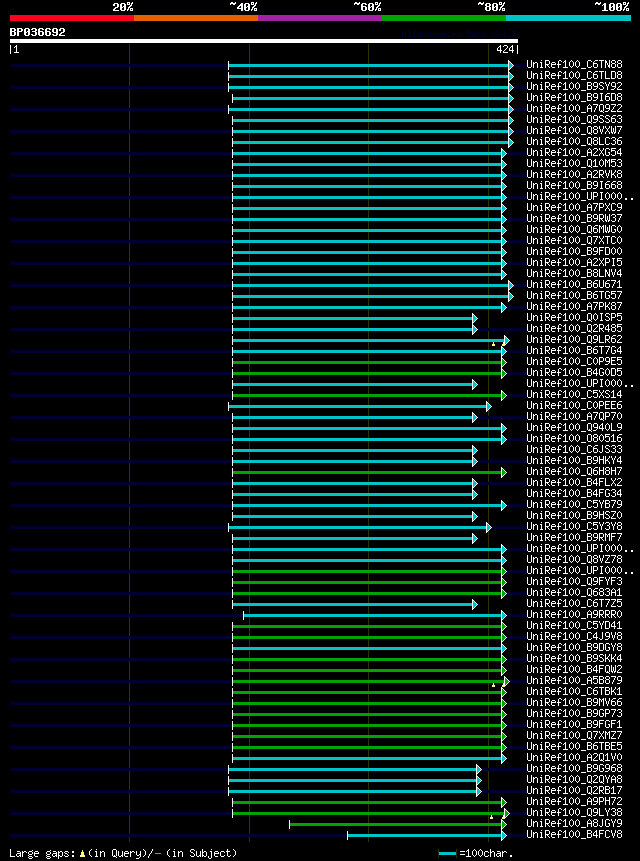This screenshot has width=640, height=861.
Task: Click the short green alignment bar of UniRef100_A8JGY9
Action: point(398,824)
